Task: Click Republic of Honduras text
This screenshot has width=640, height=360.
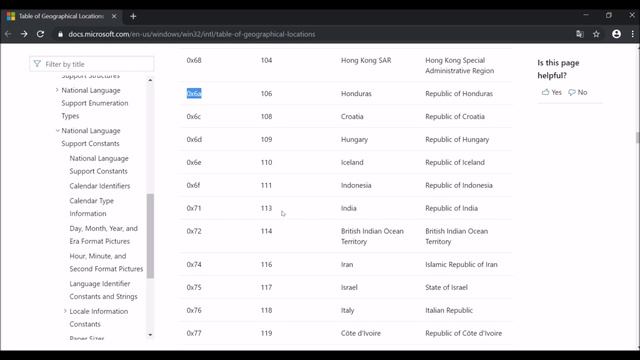Action: click(x=459, y=93)
